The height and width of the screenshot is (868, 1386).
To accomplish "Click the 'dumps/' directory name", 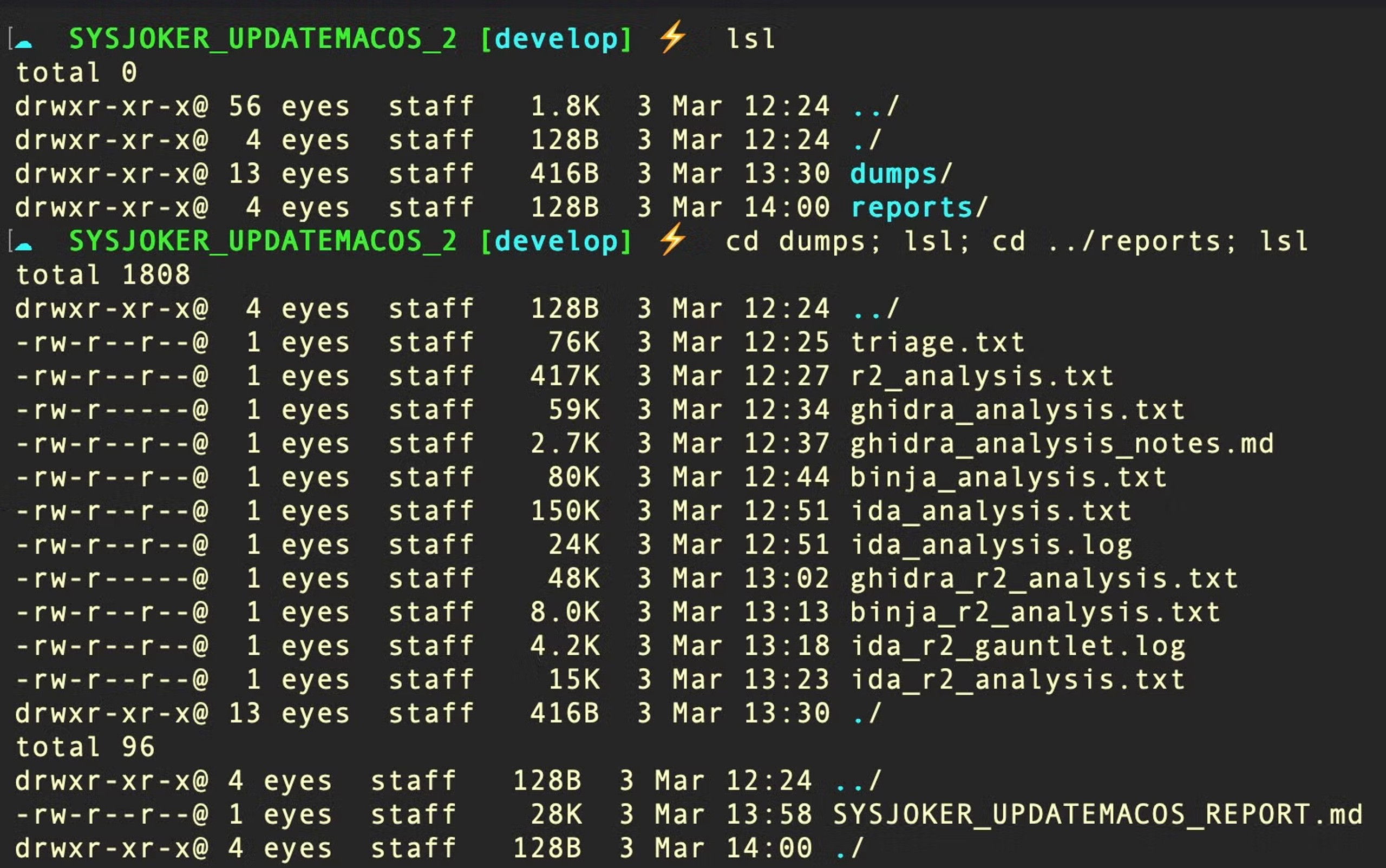I will click(x=901, y=174).
